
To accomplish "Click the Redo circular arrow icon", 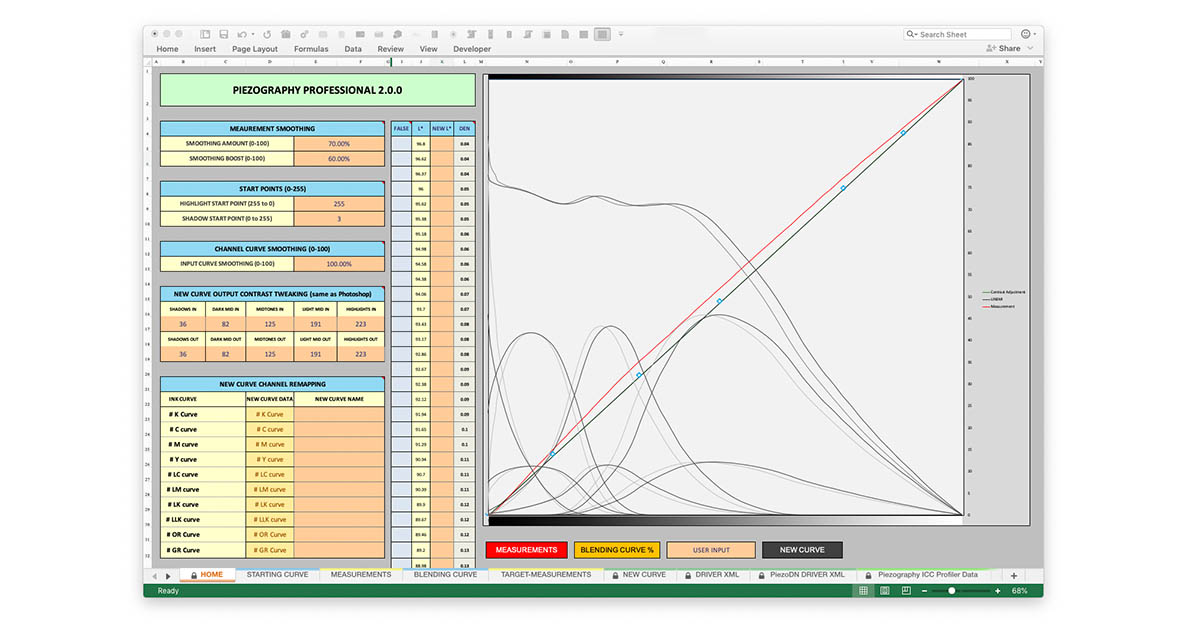I will [267, 34].
